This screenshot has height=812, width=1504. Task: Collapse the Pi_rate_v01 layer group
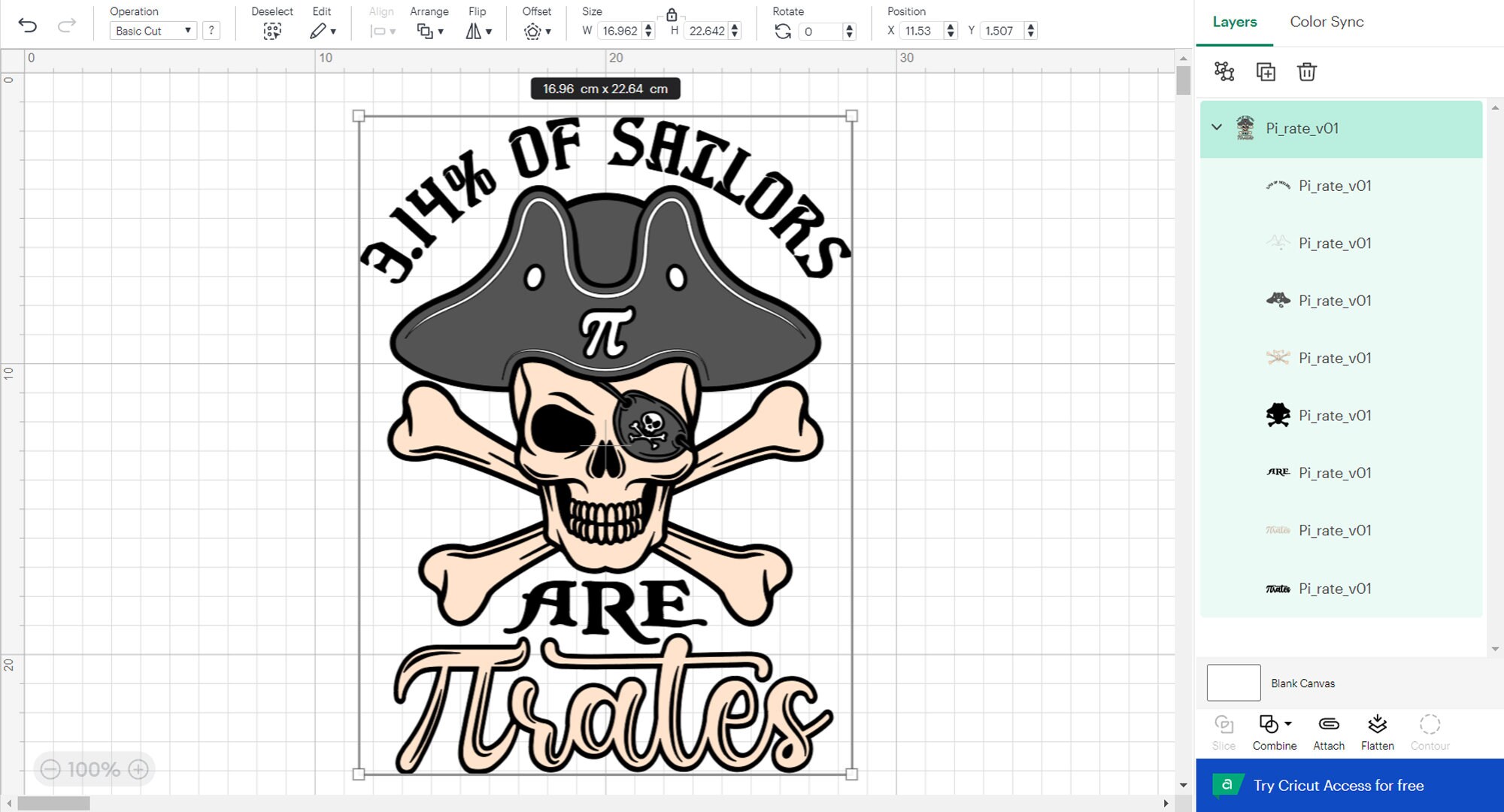click(1217, 128)
